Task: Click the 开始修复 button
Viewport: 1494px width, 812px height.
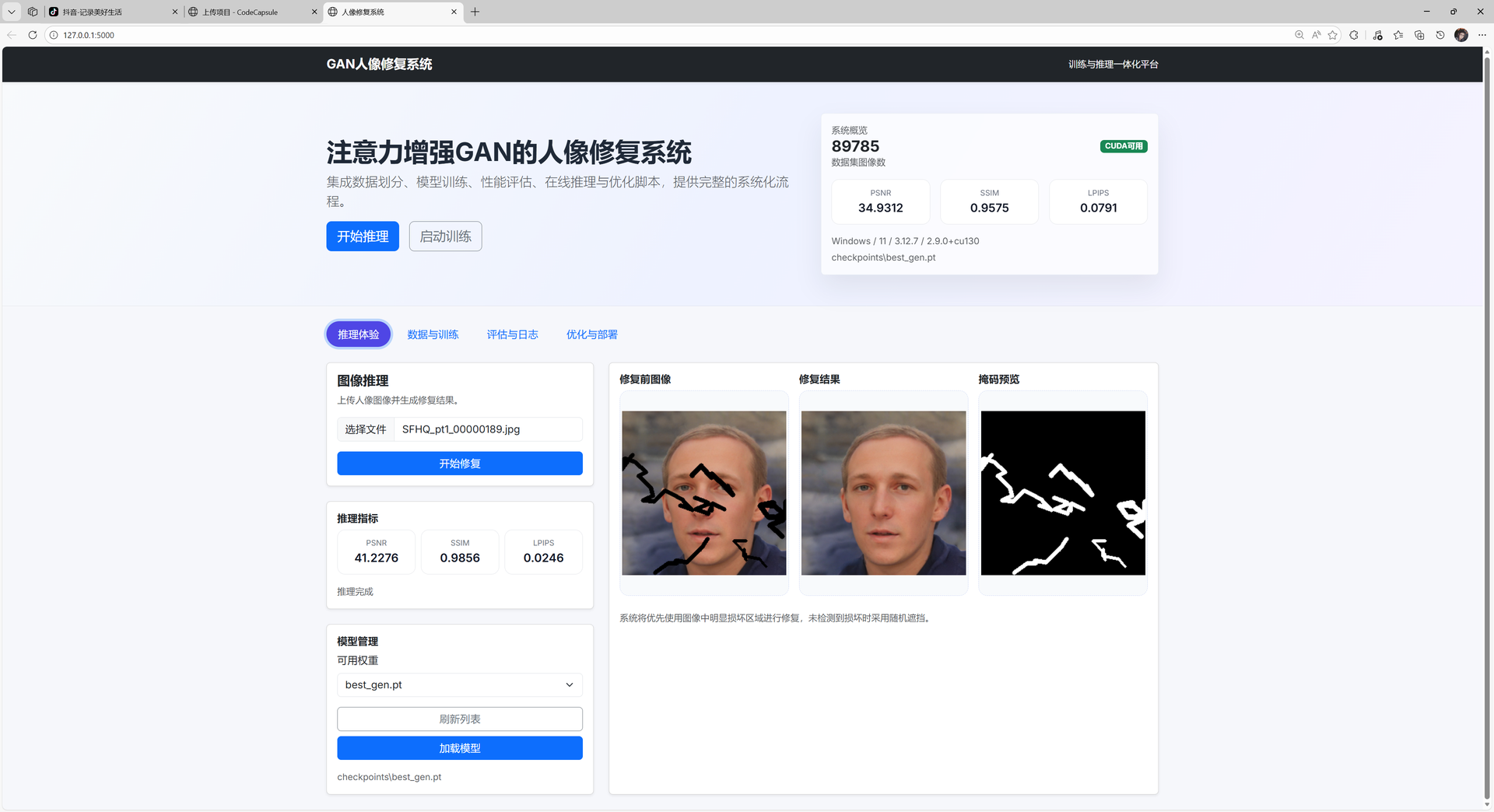Action: point(459,463)
